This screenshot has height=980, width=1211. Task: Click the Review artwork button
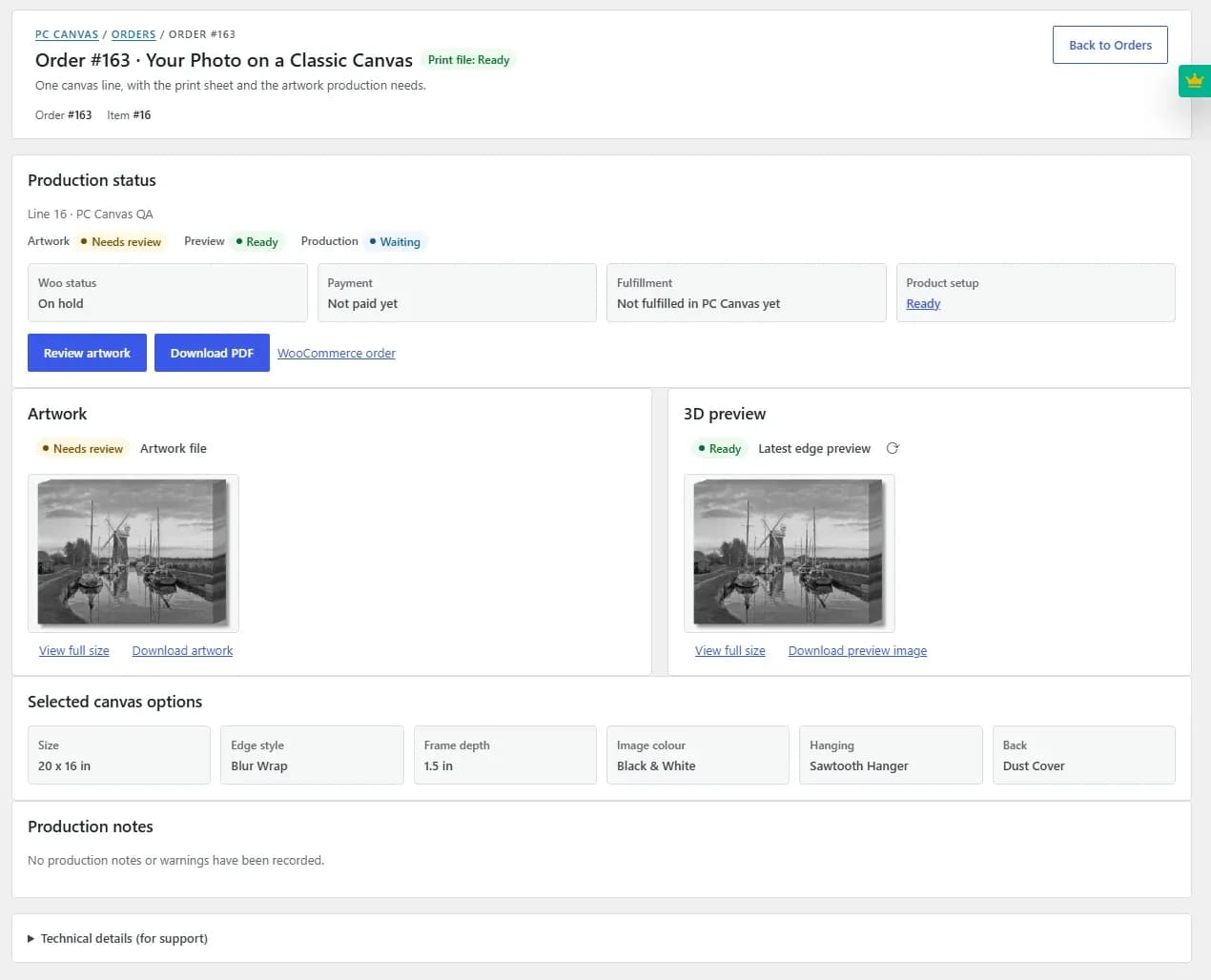pos(87,353)
